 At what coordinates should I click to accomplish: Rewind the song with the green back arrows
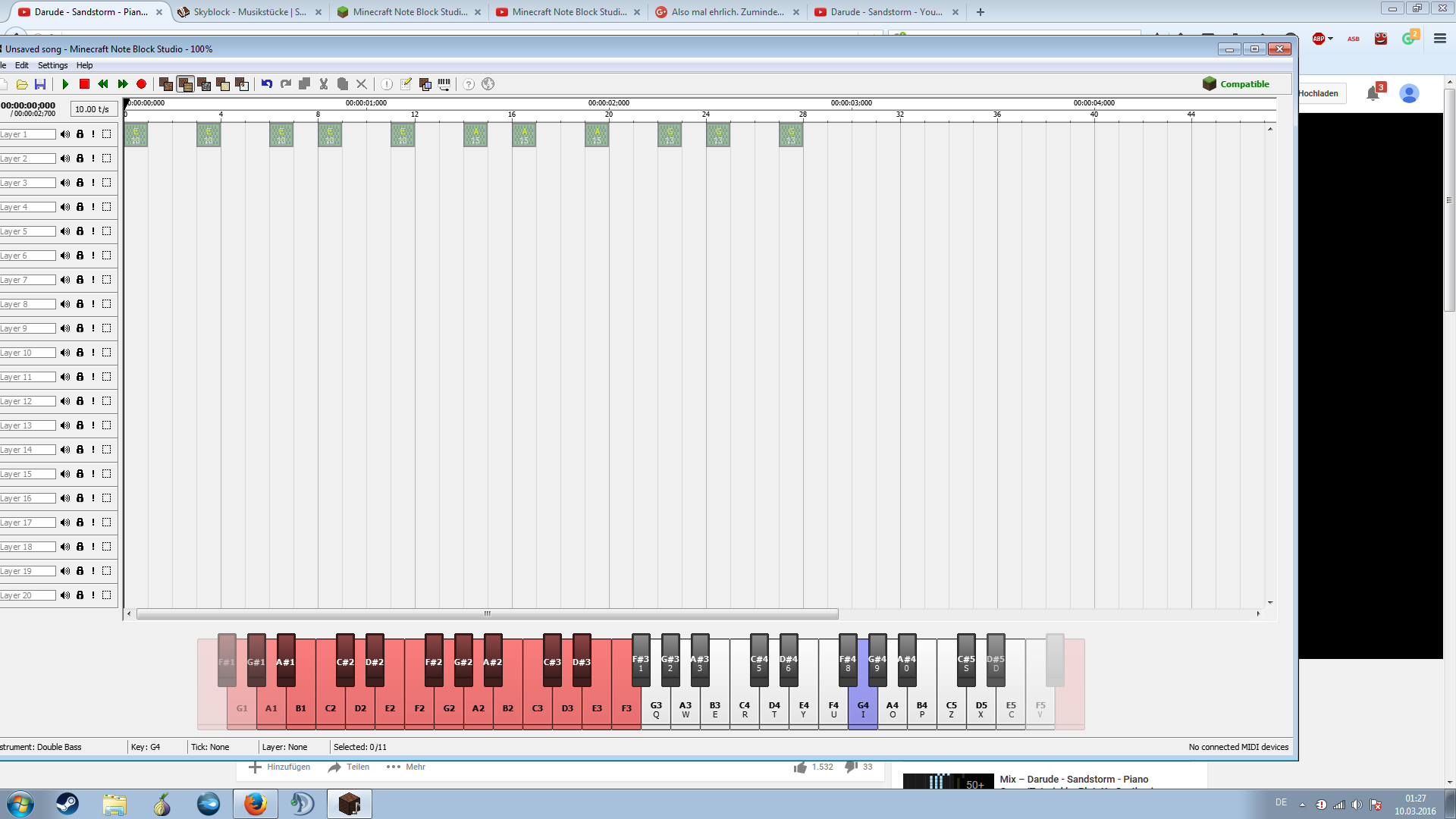click(103, 84)
